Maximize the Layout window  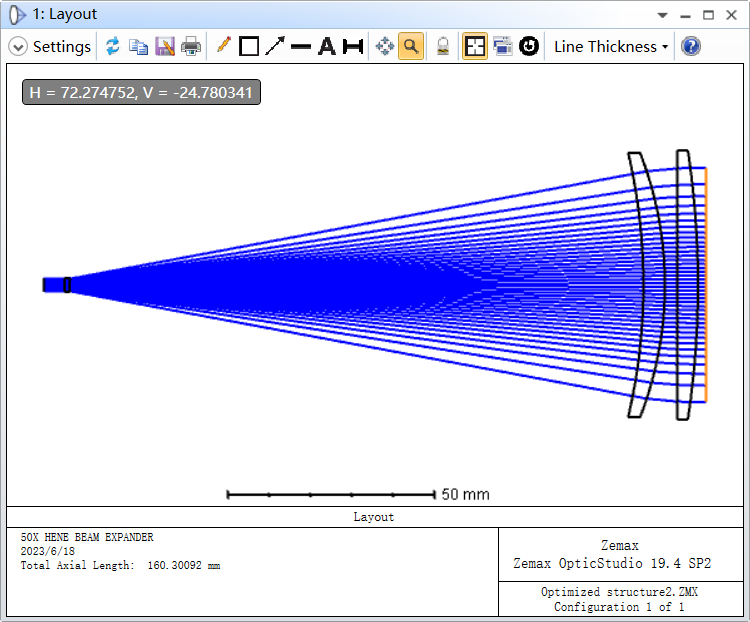(708, 15)
